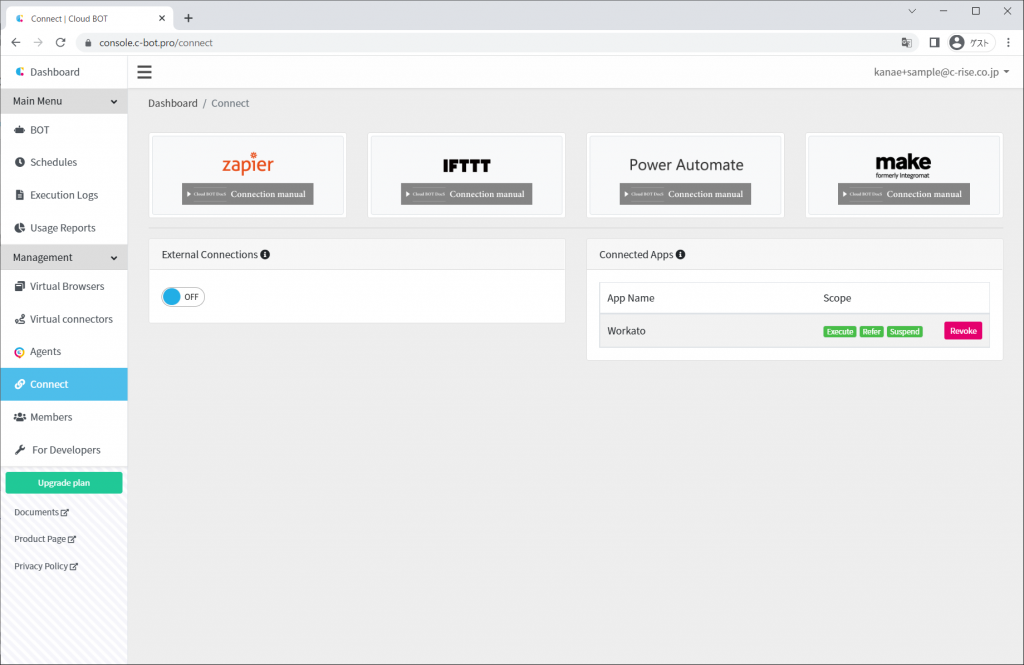1024x665 pixels.
Task: Click the For Developers wrench icon
Action: coord(20,450)
